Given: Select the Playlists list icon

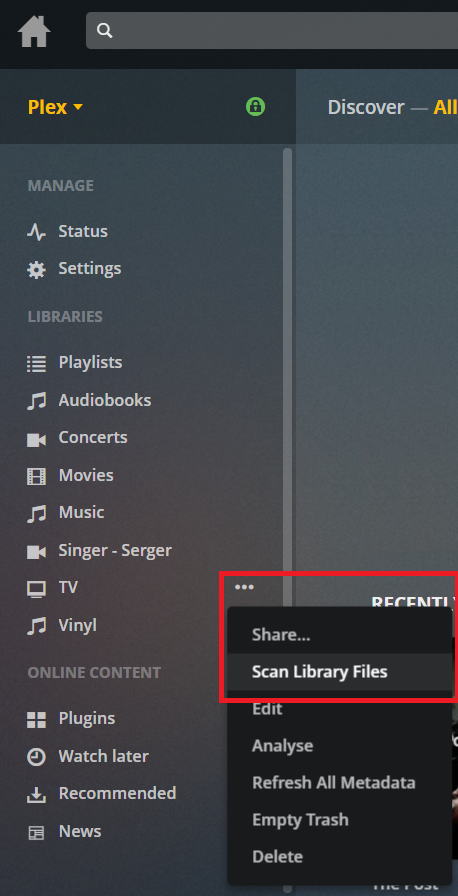Looking at the screenshot, I should coord(37,363).
